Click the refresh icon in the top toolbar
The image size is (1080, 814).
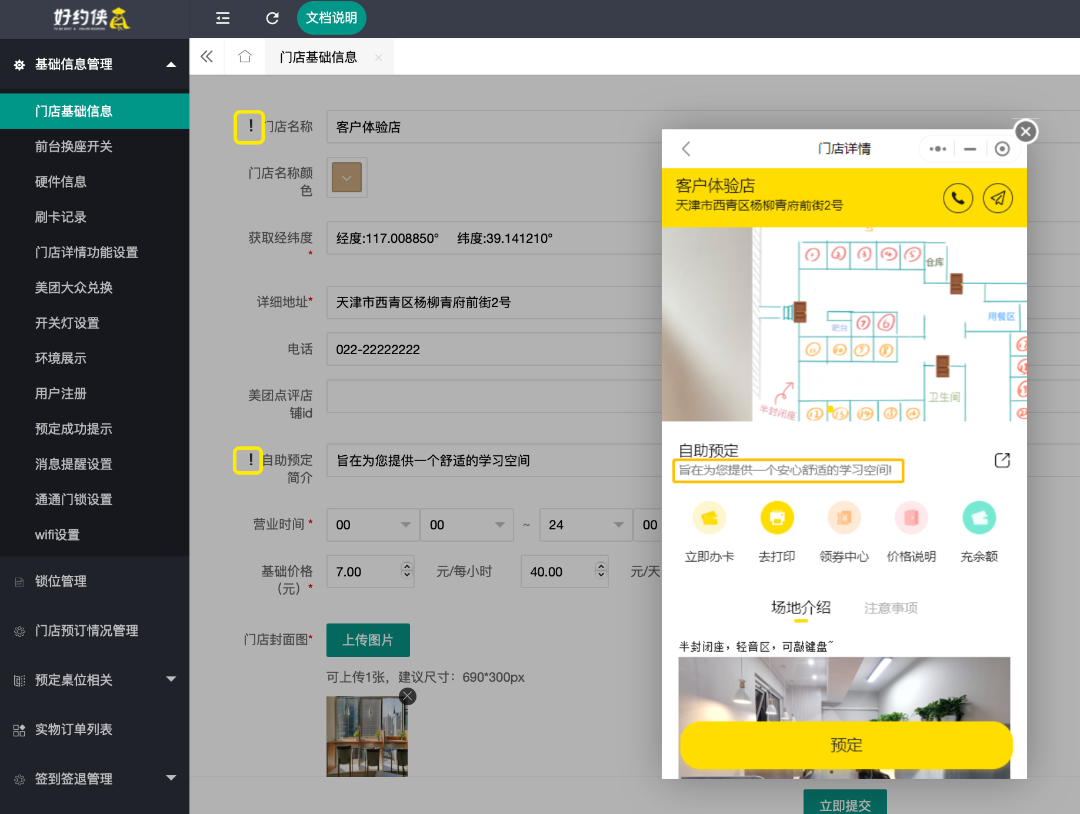(x=271, y=18)
